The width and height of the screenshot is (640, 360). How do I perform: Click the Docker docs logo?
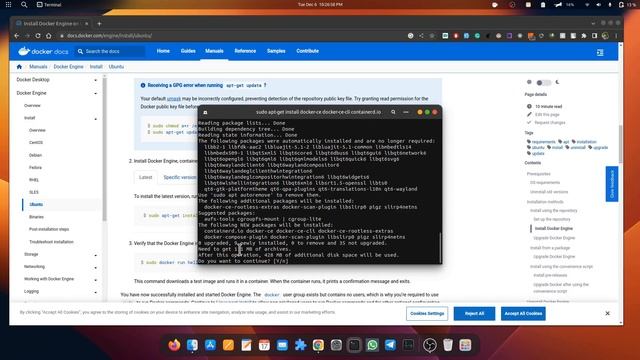tap(43, 51)
